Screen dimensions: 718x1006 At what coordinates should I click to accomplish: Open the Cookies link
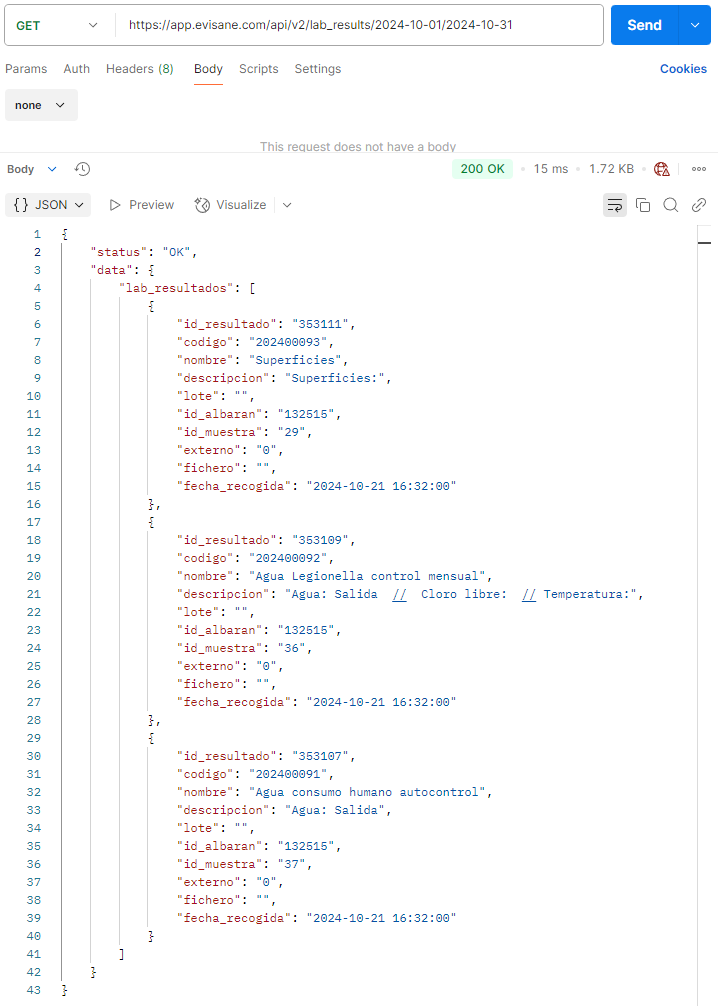[683, 69]
